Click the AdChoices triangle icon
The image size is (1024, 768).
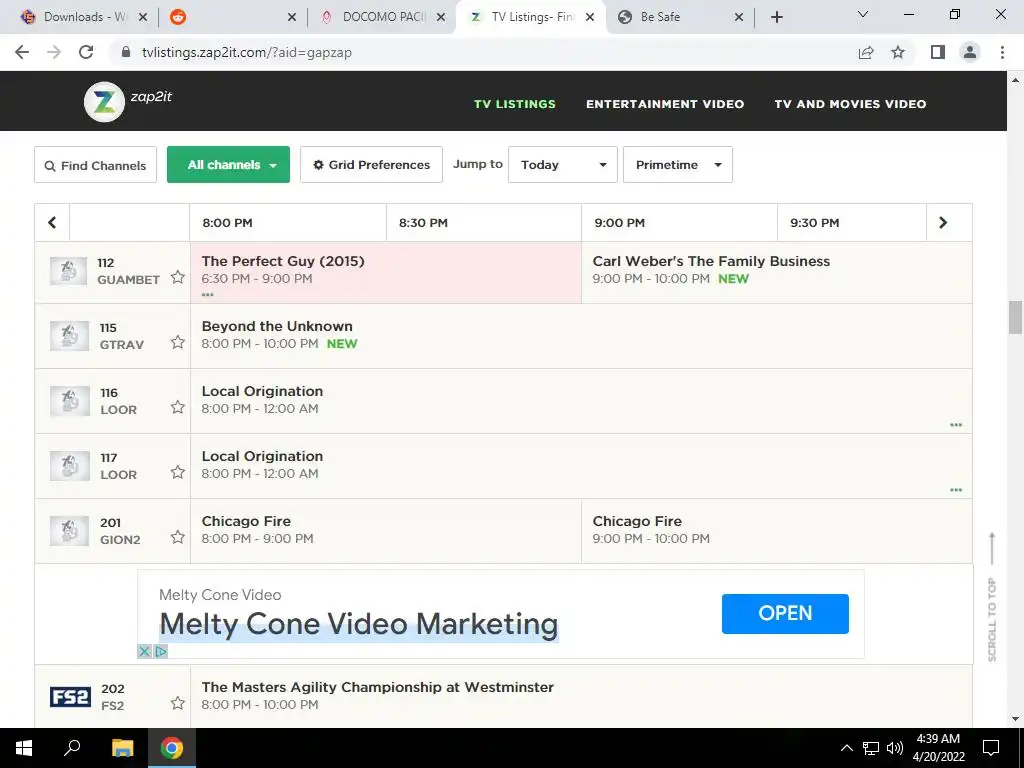(161, 651)
